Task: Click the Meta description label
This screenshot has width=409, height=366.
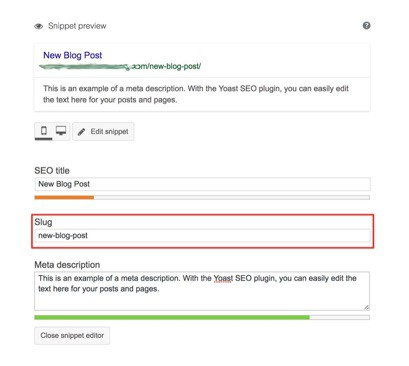Action: [x=67, y=265]
